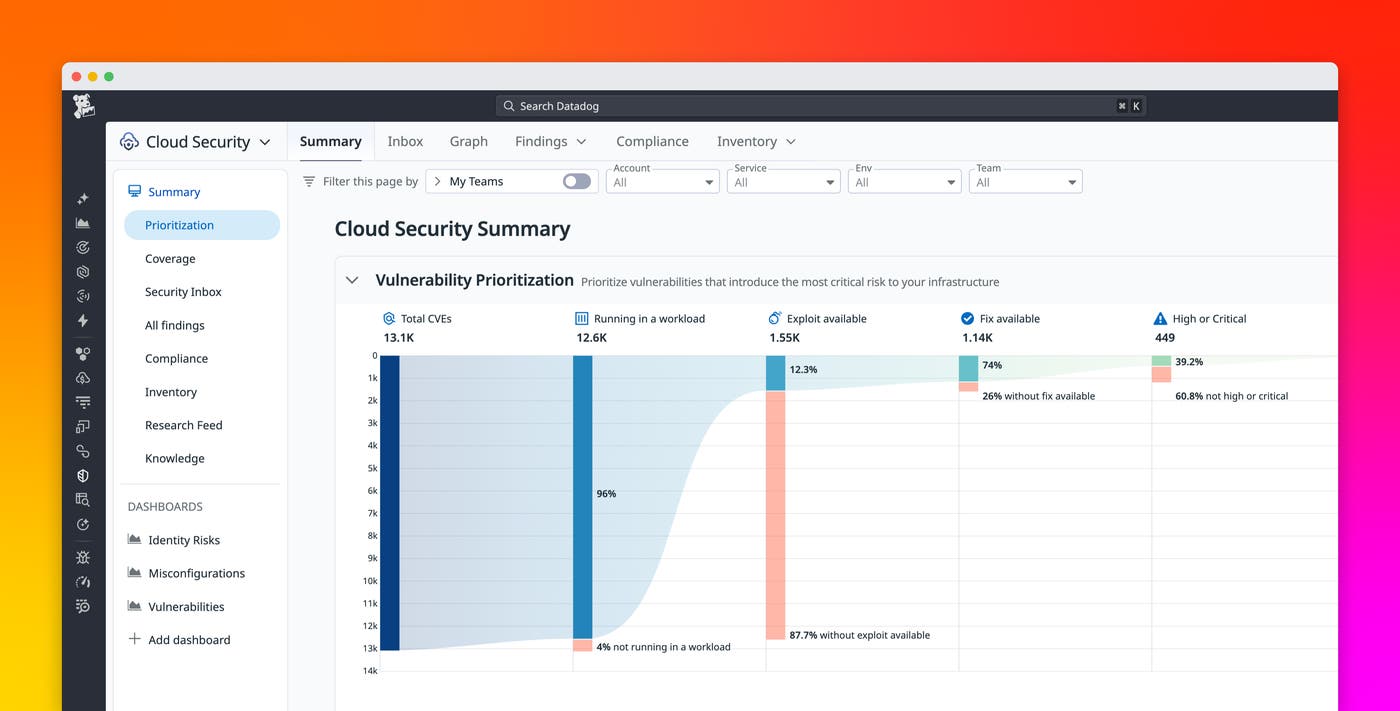Click the radar target icon in dark sidebar

coord(83,247)
